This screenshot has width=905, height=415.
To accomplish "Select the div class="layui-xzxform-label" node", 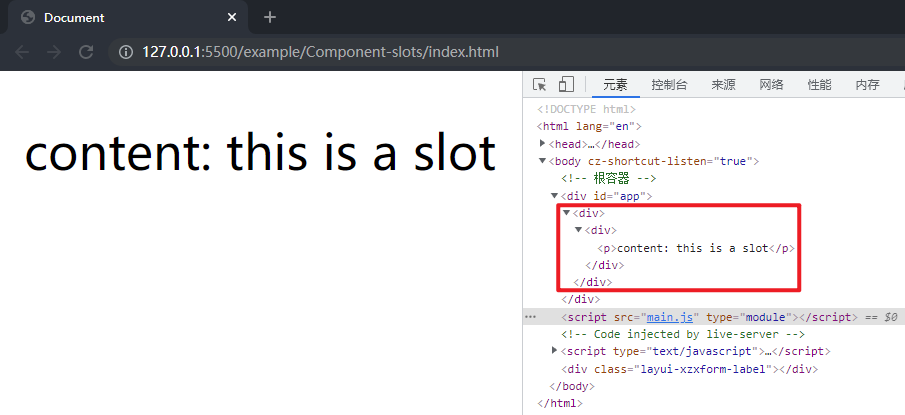I will (689, 369).
